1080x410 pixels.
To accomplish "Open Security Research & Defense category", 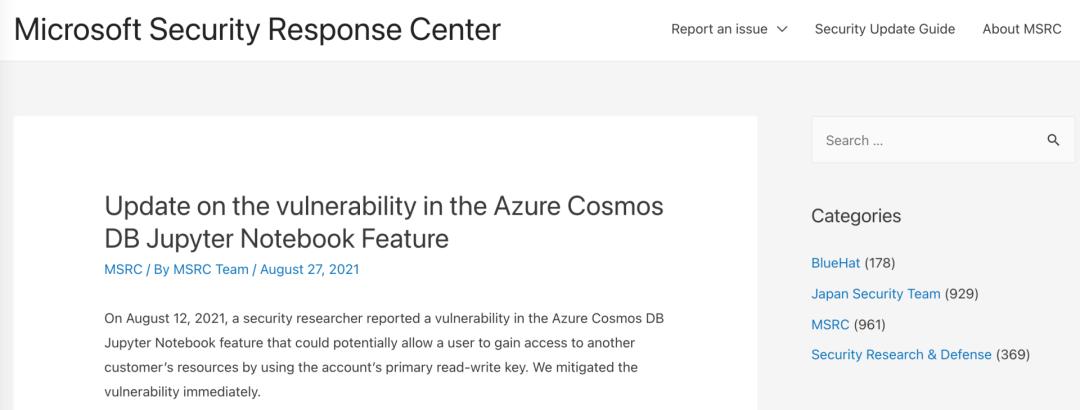I will point(901,354).
